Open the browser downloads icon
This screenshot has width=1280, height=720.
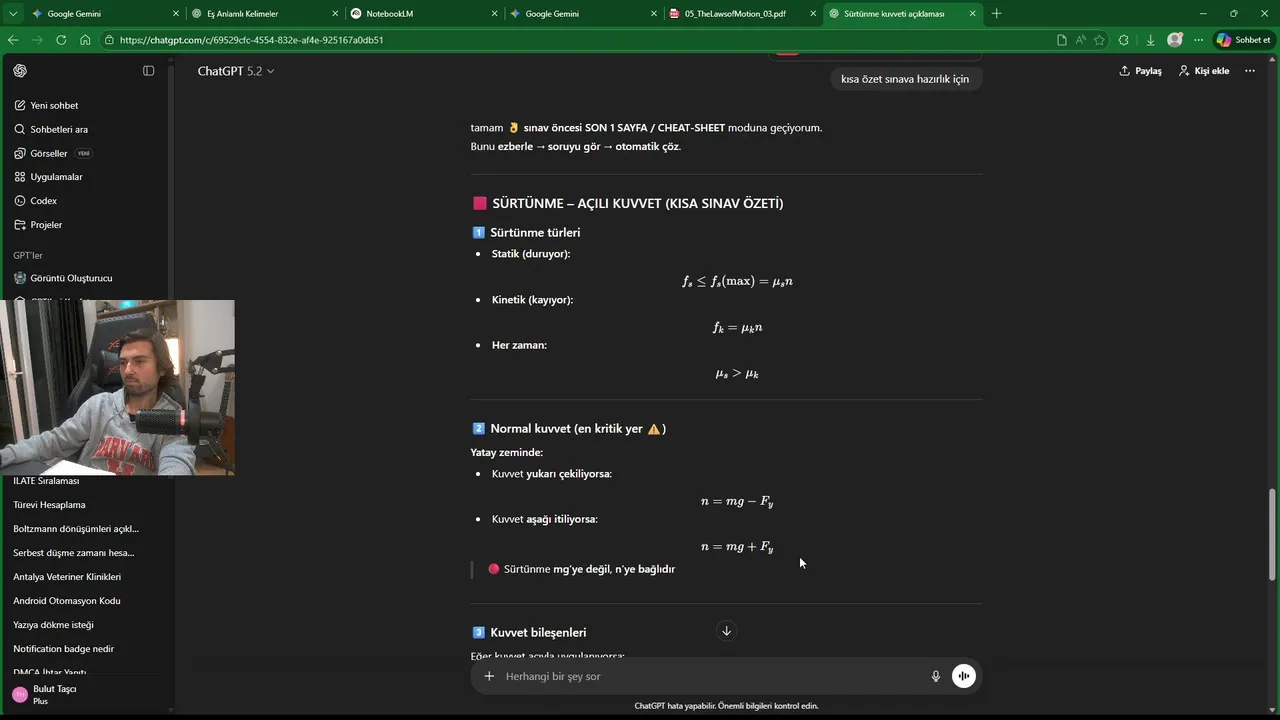pos(1151,40)
